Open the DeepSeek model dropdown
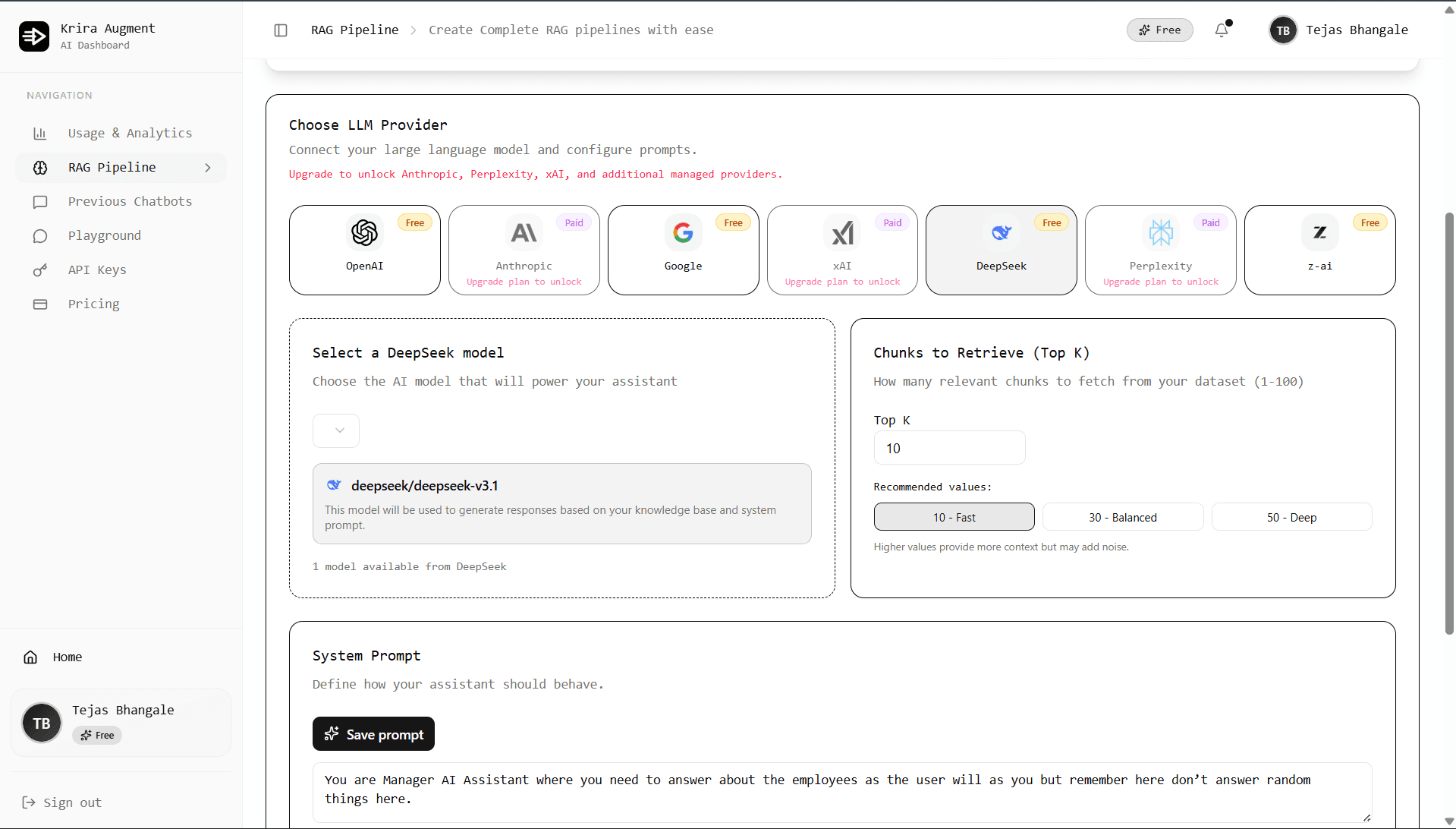1456x829 pixels. pyautogui.click(x=336, y=430)
